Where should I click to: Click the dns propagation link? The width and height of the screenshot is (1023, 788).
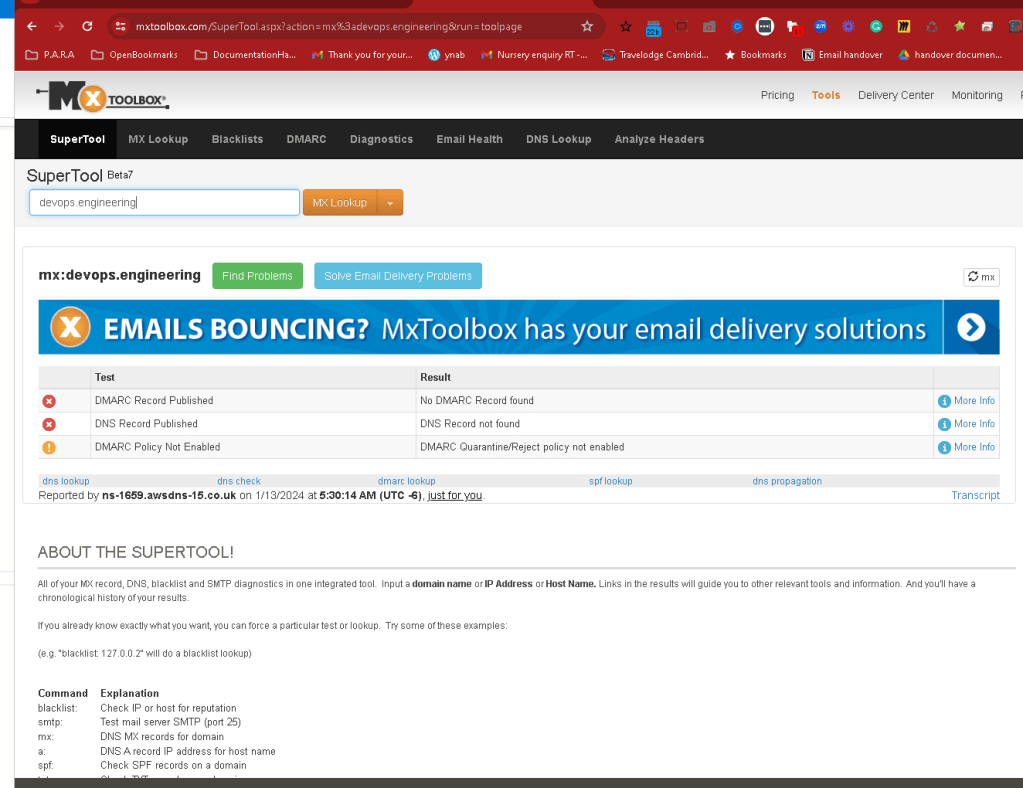pos(787,481)
